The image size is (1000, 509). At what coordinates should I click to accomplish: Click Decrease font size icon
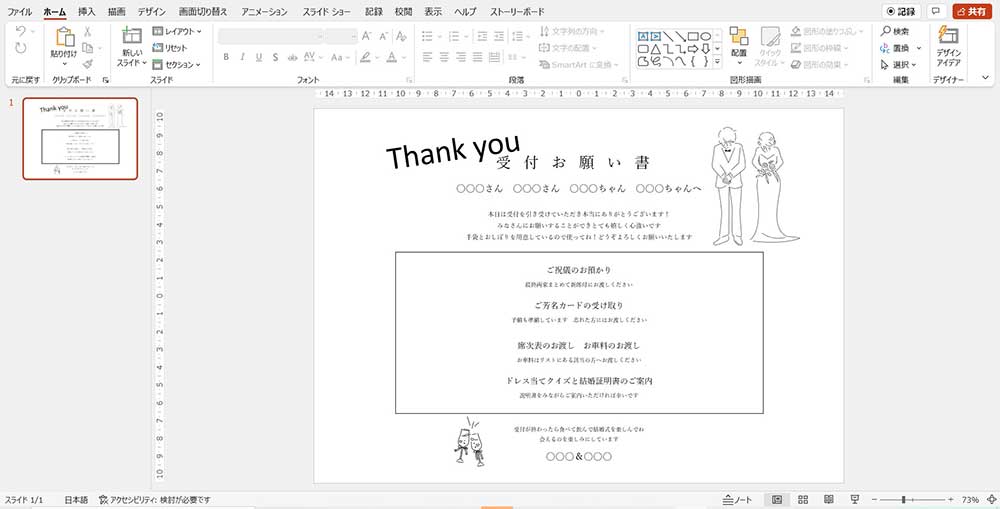[384, 36]
